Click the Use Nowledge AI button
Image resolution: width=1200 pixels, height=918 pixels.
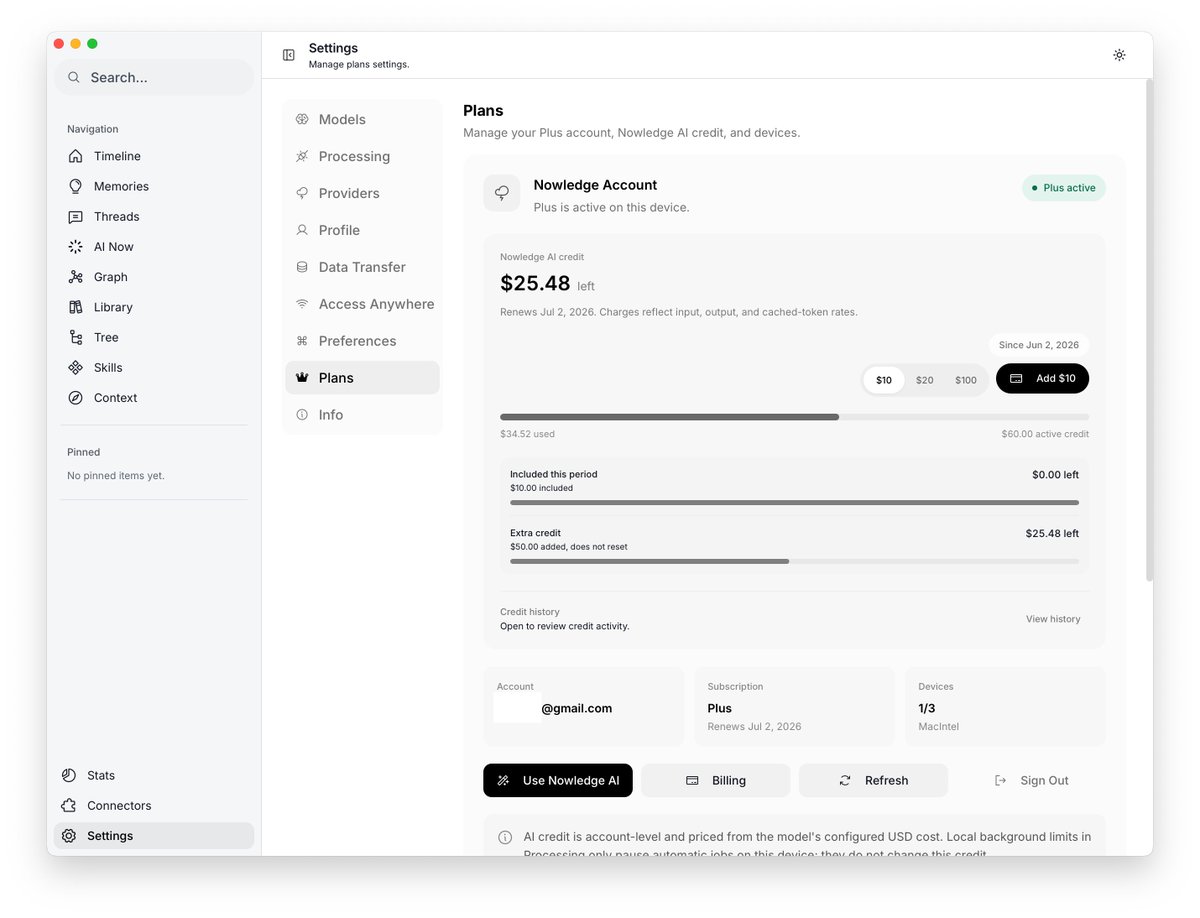(x=558, y=780)
